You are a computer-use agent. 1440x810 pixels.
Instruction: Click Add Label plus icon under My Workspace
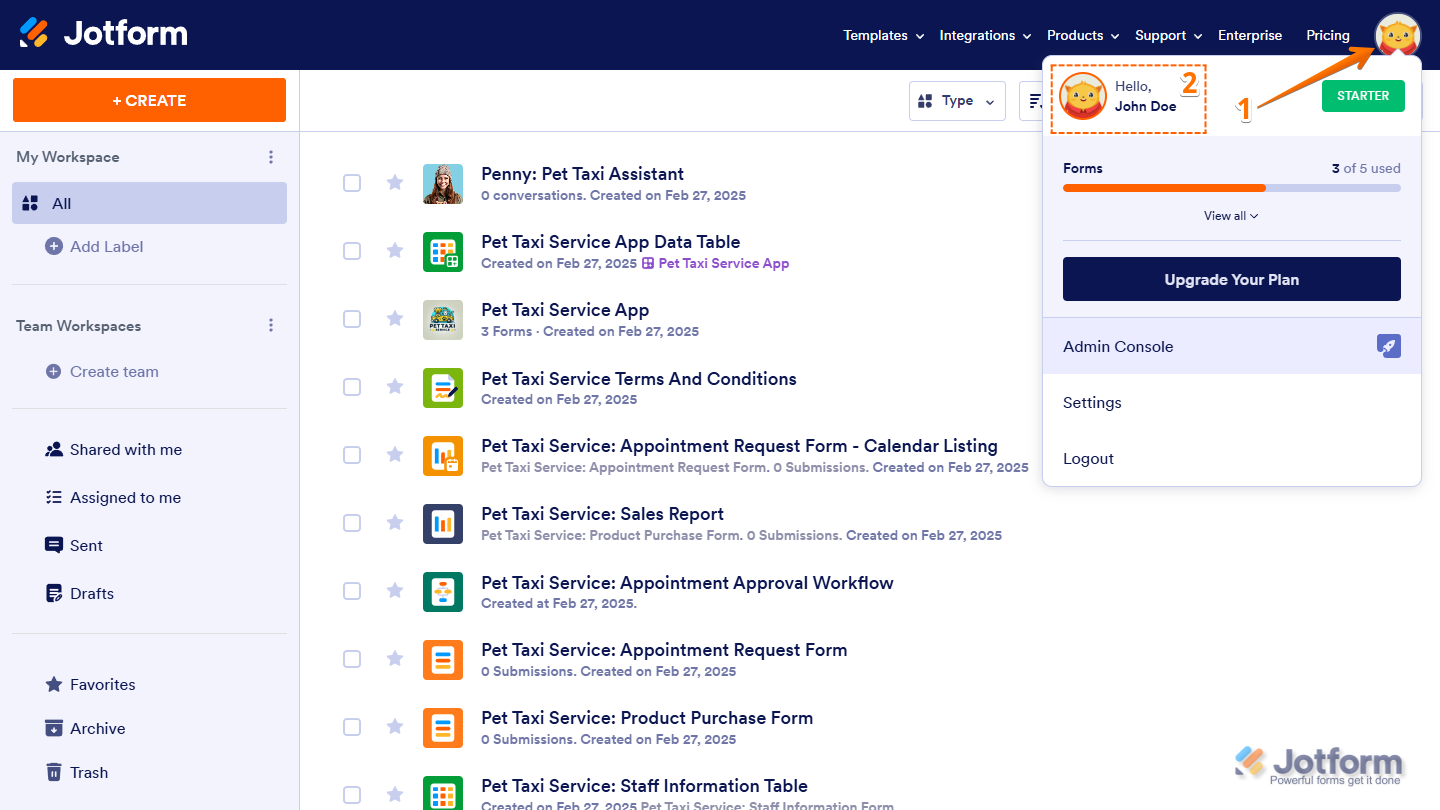pos(53,246)
